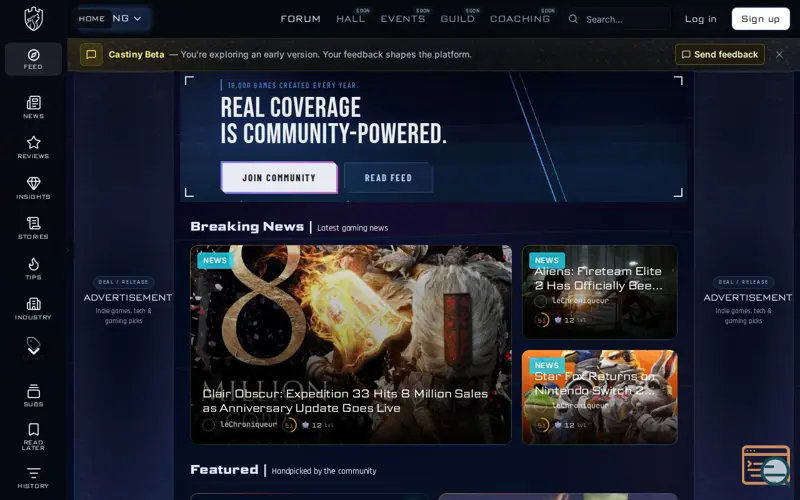Click the Castiny Beta label
The image size is (800, 500).
click(x=136, y=55)
